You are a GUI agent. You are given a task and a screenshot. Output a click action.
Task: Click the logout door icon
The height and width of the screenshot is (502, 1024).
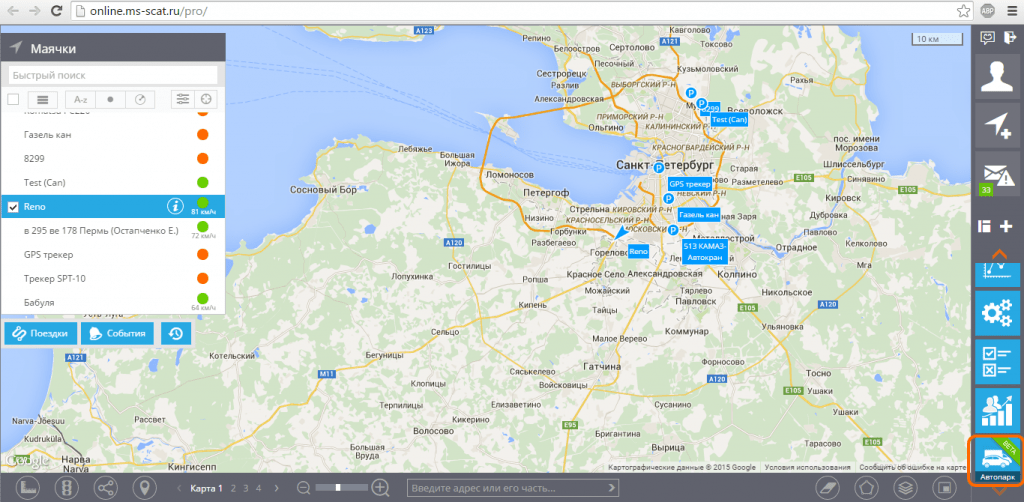click(x=1008, y=38)
